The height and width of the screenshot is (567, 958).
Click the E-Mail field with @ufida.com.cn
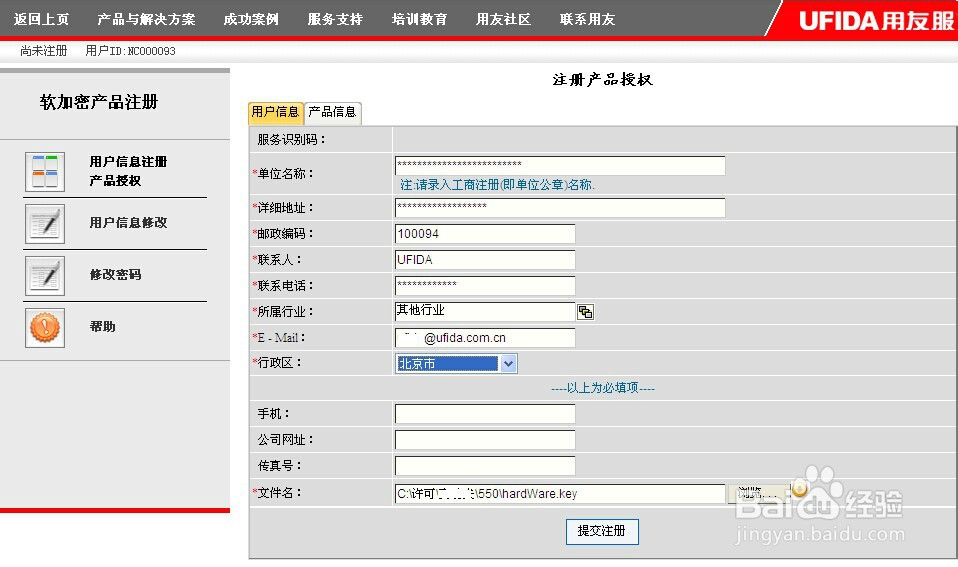coord(485,338)
